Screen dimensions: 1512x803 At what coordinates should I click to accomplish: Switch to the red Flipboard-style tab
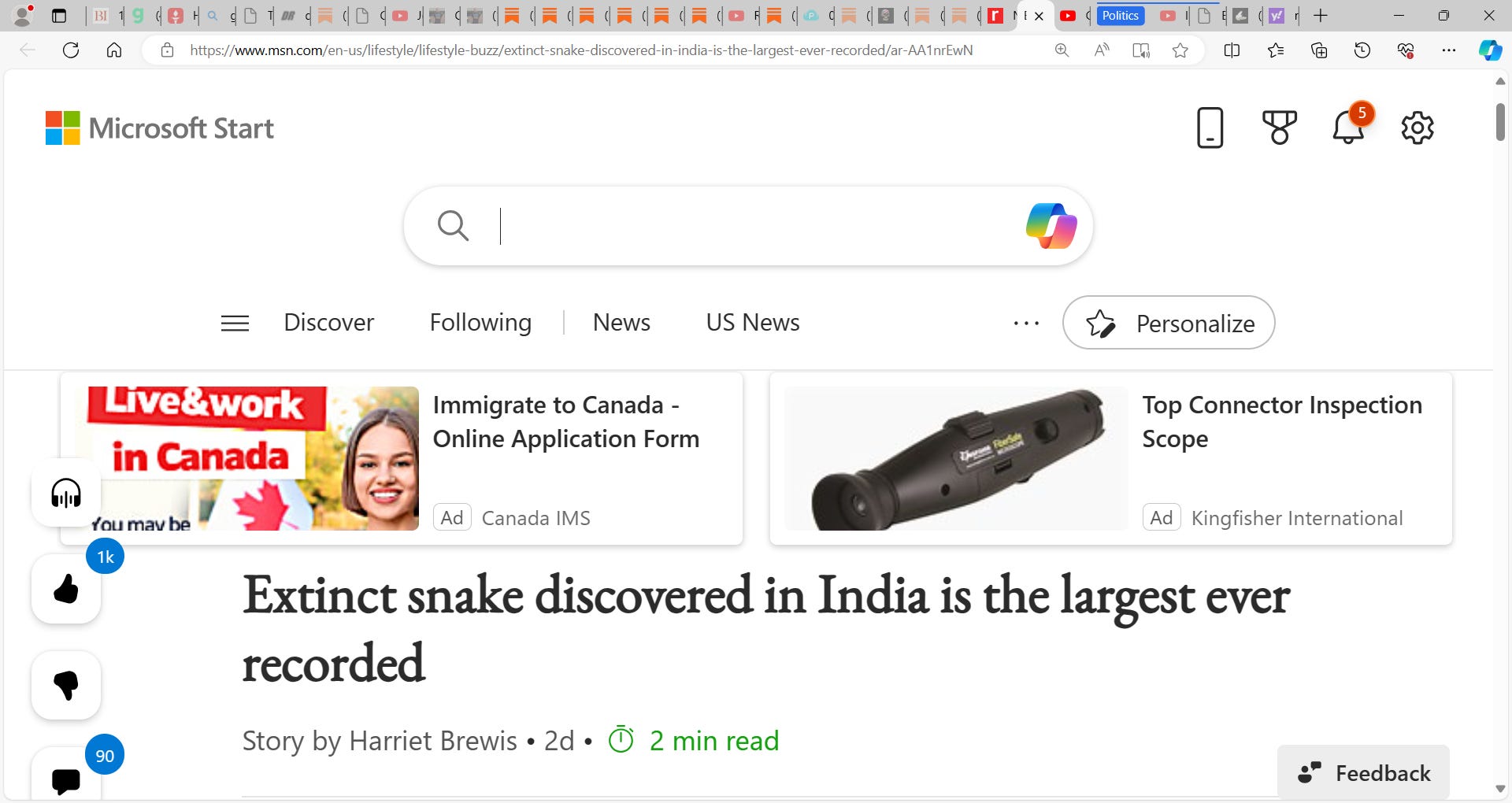[995, 16]
